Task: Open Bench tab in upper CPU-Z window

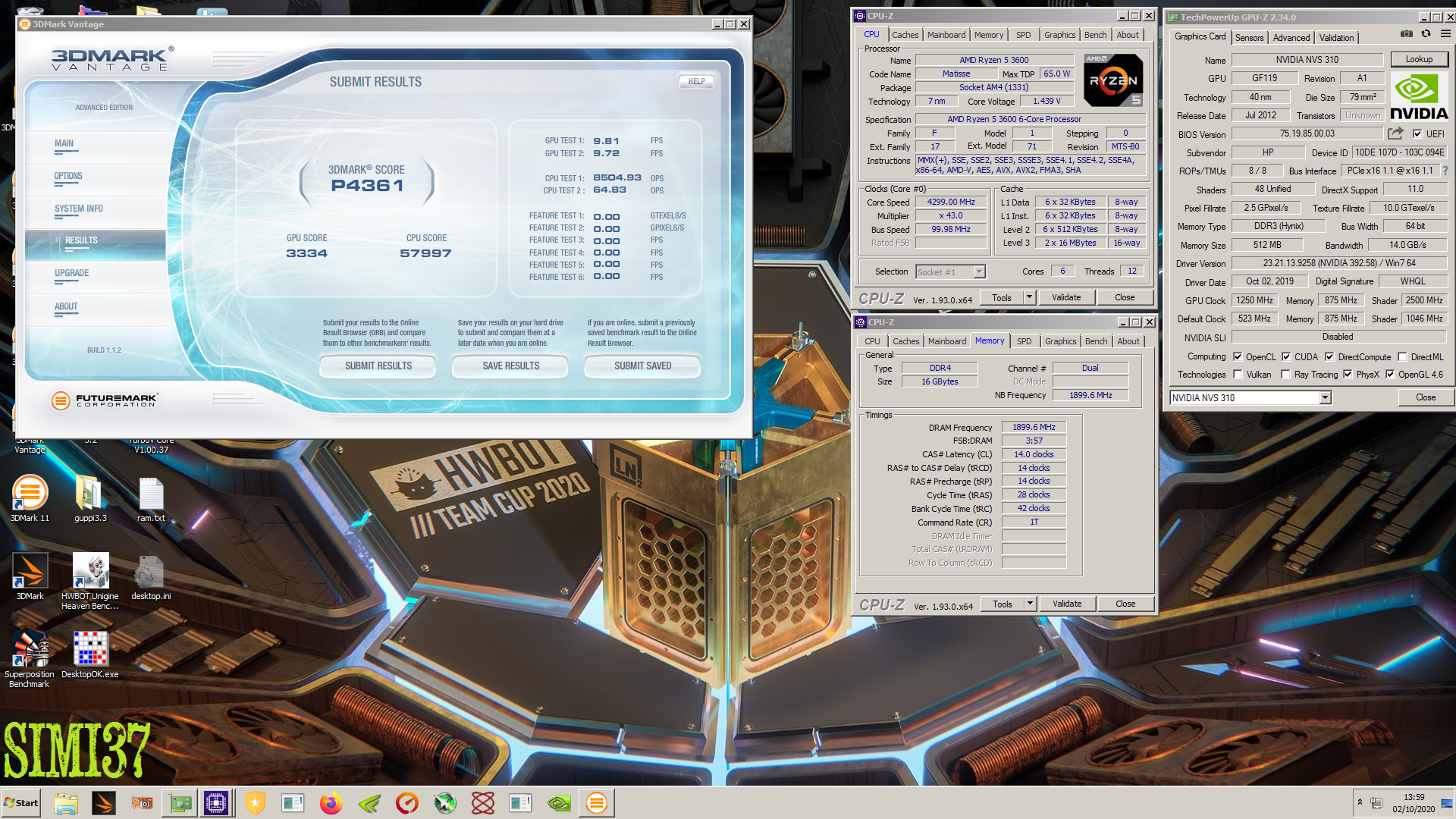Action: click(1095, 35)
